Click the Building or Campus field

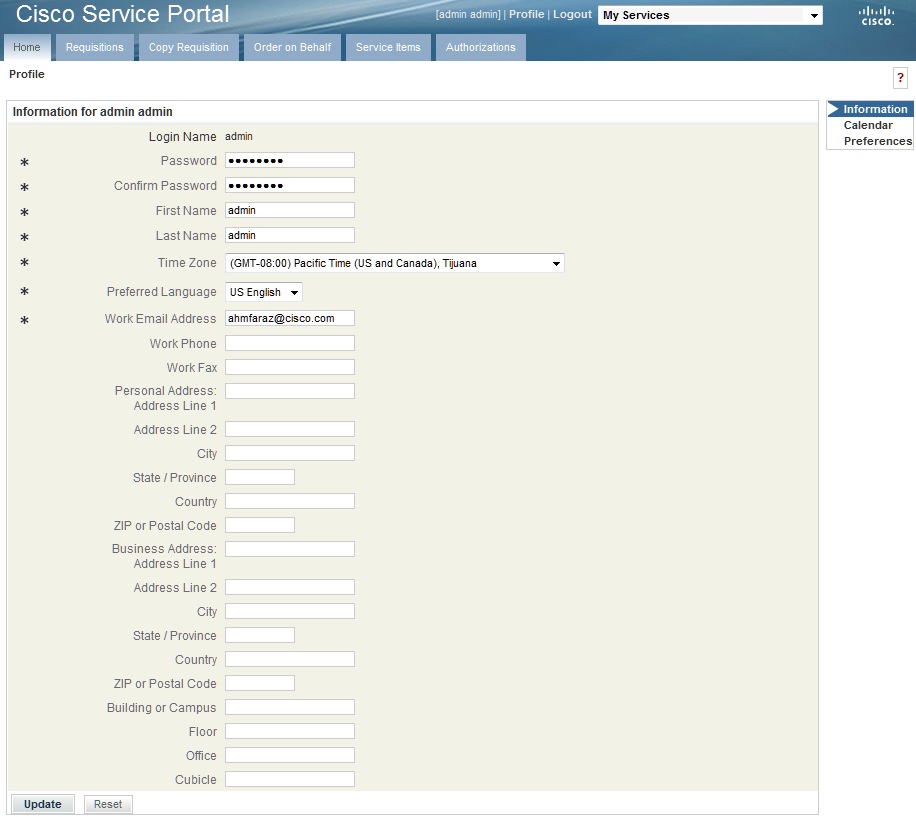pyautogui.click(x=290, y=707)
